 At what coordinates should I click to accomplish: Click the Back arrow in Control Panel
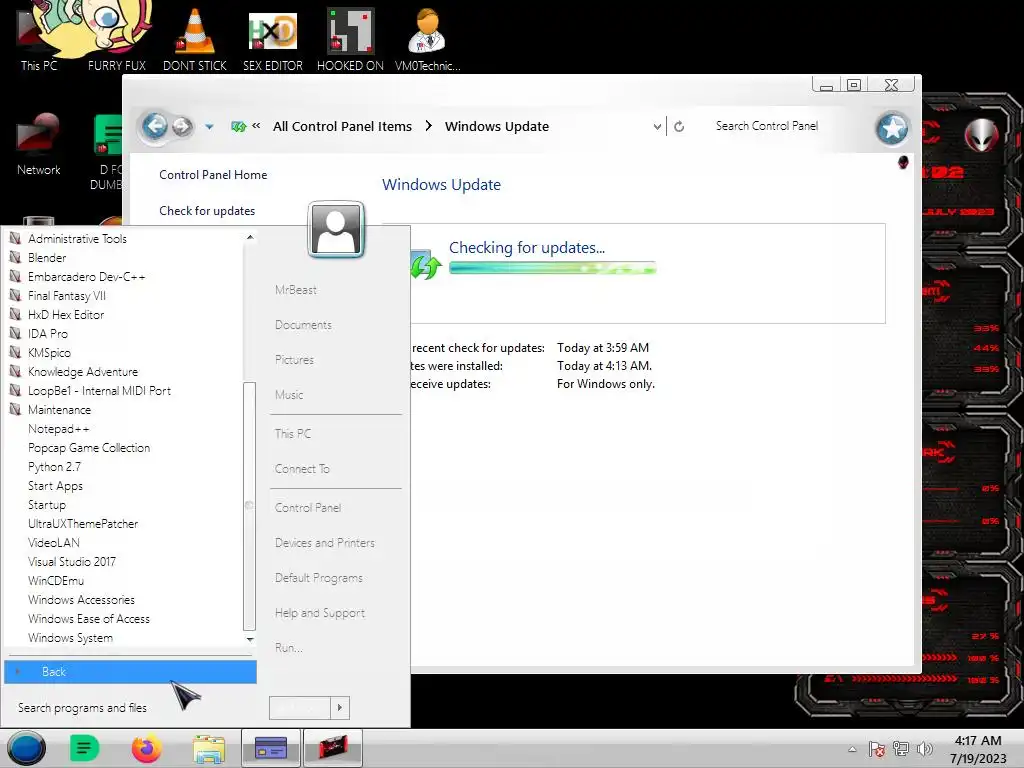click(155, 125)
